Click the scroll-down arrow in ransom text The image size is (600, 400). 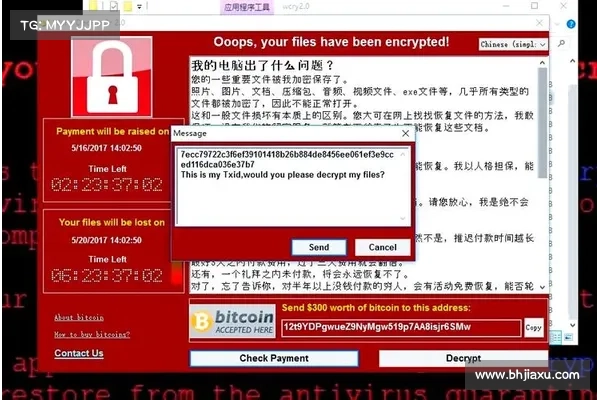(542, 287)
